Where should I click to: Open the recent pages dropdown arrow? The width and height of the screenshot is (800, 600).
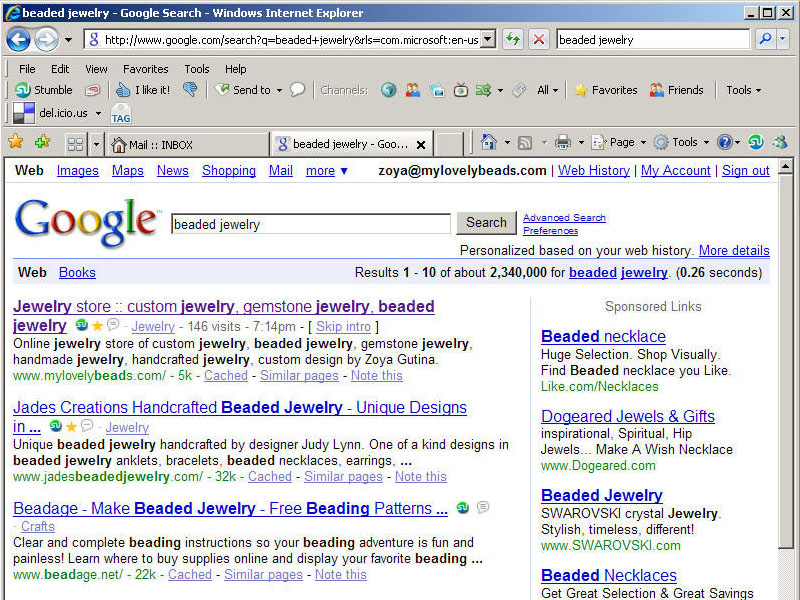pyautogui.click(x=68, y=39)
